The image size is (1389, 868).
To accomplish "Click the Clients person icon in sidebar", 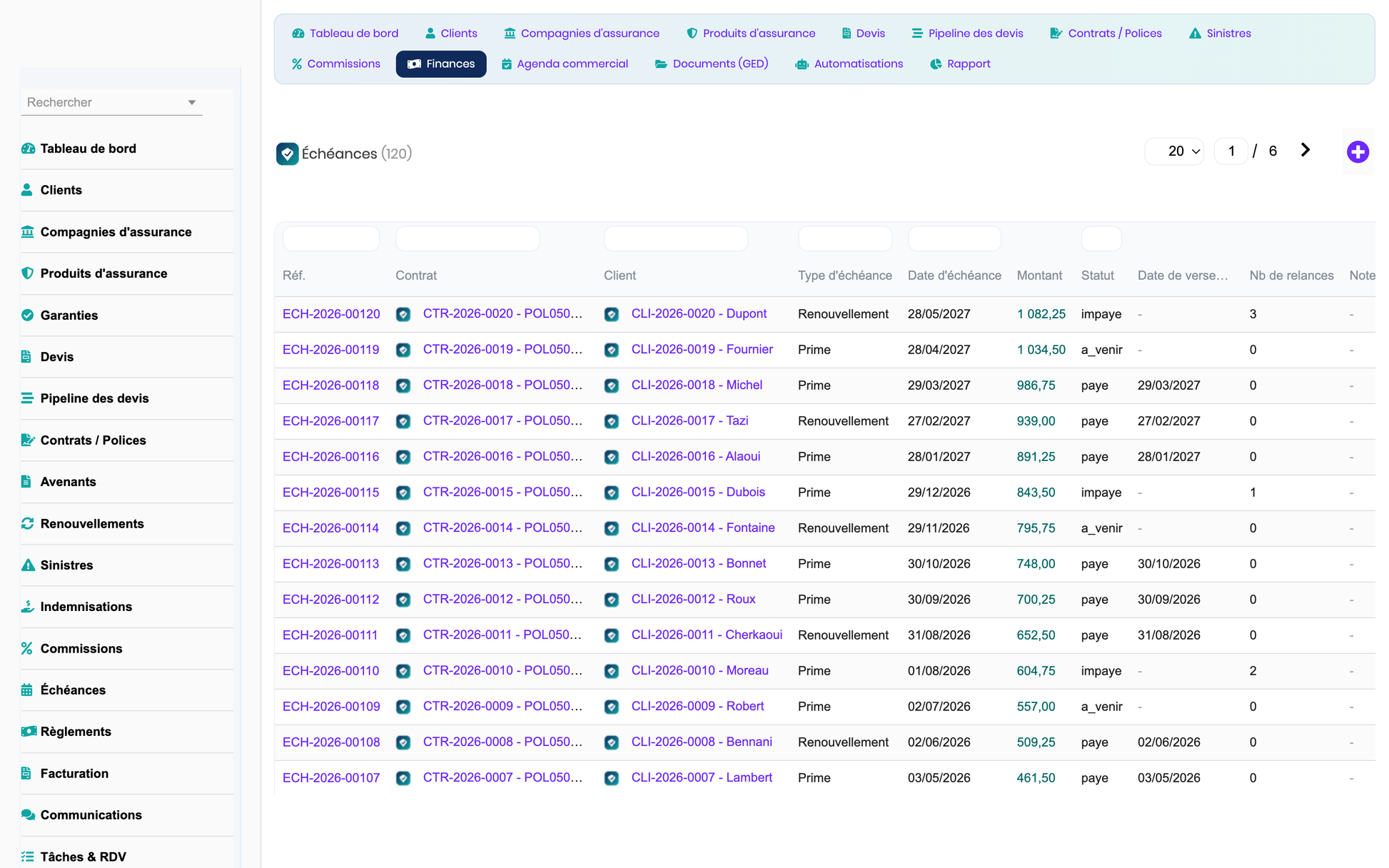I will [27, 190].
